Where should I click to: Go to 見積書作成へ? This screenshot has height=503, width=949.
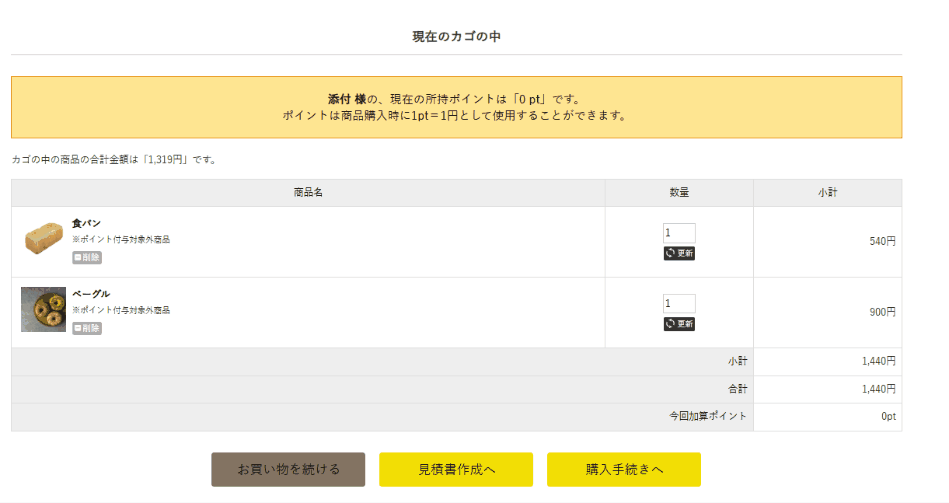pyautogui.click(x=456, y=469)
